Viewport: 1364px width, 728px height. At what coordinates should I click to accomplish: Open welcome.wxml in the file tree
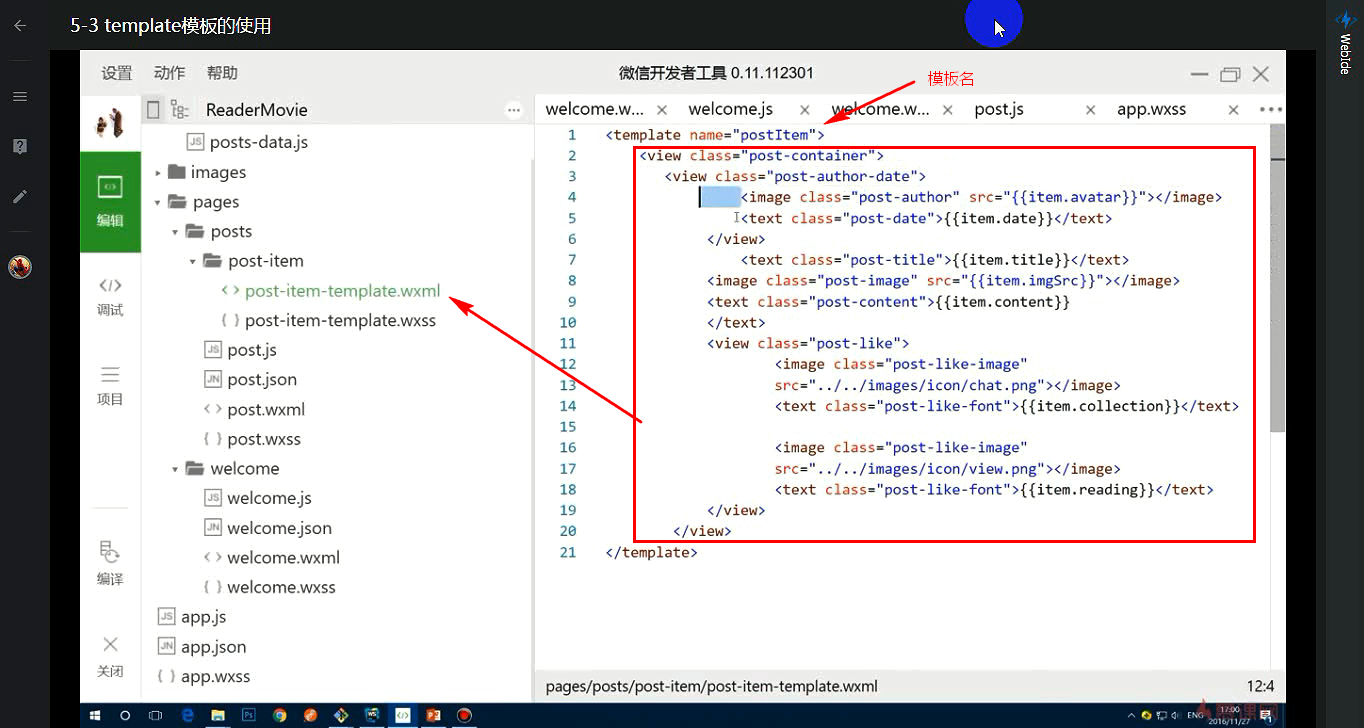(272, 558)
